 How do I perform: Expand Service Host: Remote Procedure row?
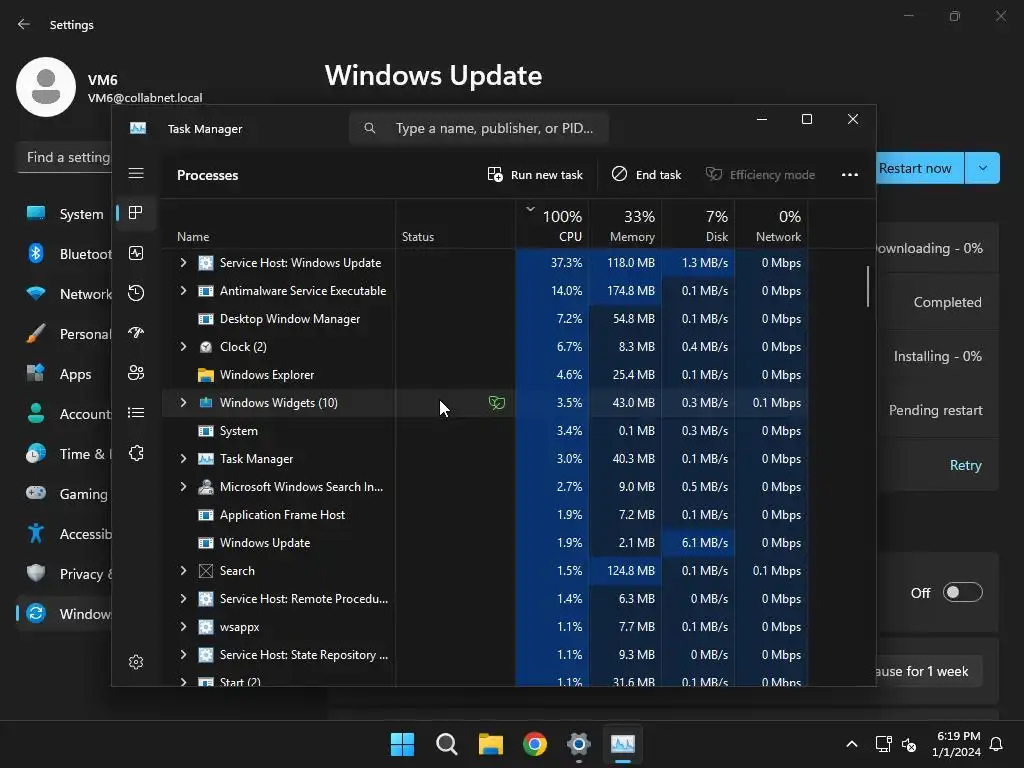coord(184,599)
